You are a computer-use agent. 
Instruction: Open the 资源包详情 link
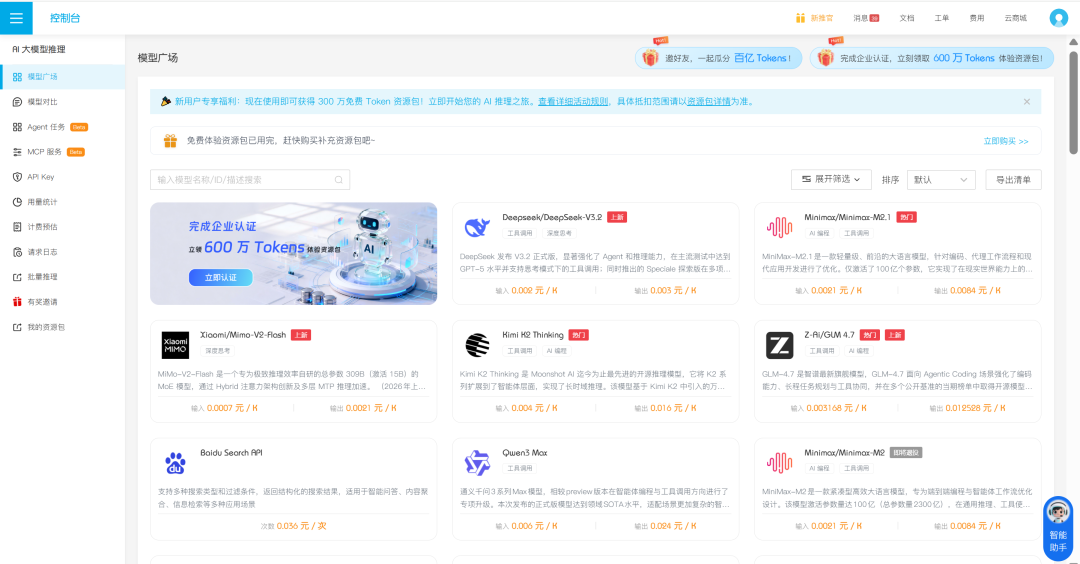708,101
